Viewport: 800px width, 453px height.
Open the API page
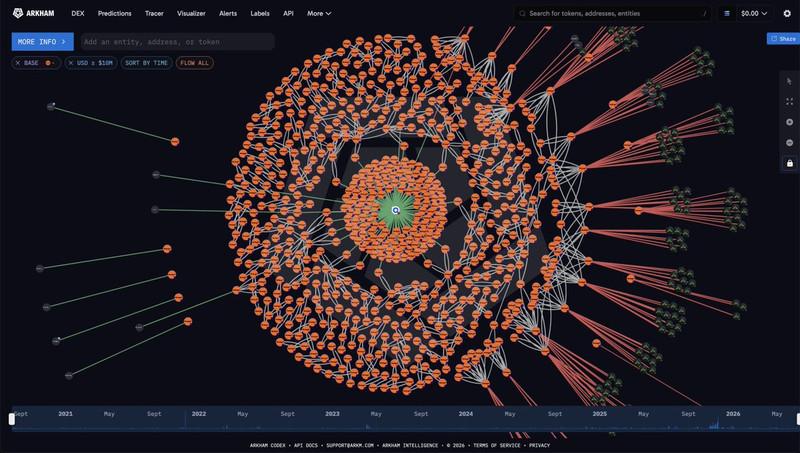(288, 13)
